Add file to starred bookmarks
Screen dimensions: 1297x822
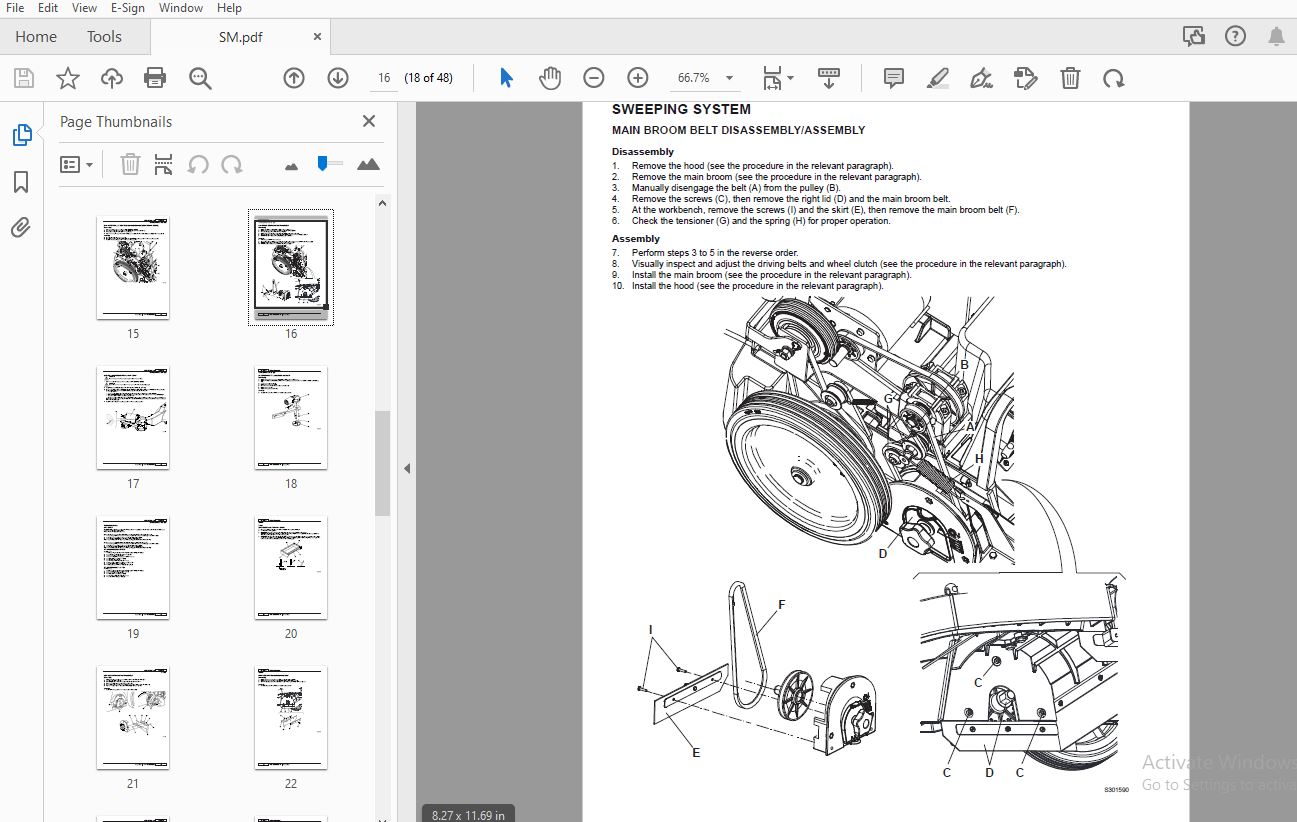tap(68, 78)
